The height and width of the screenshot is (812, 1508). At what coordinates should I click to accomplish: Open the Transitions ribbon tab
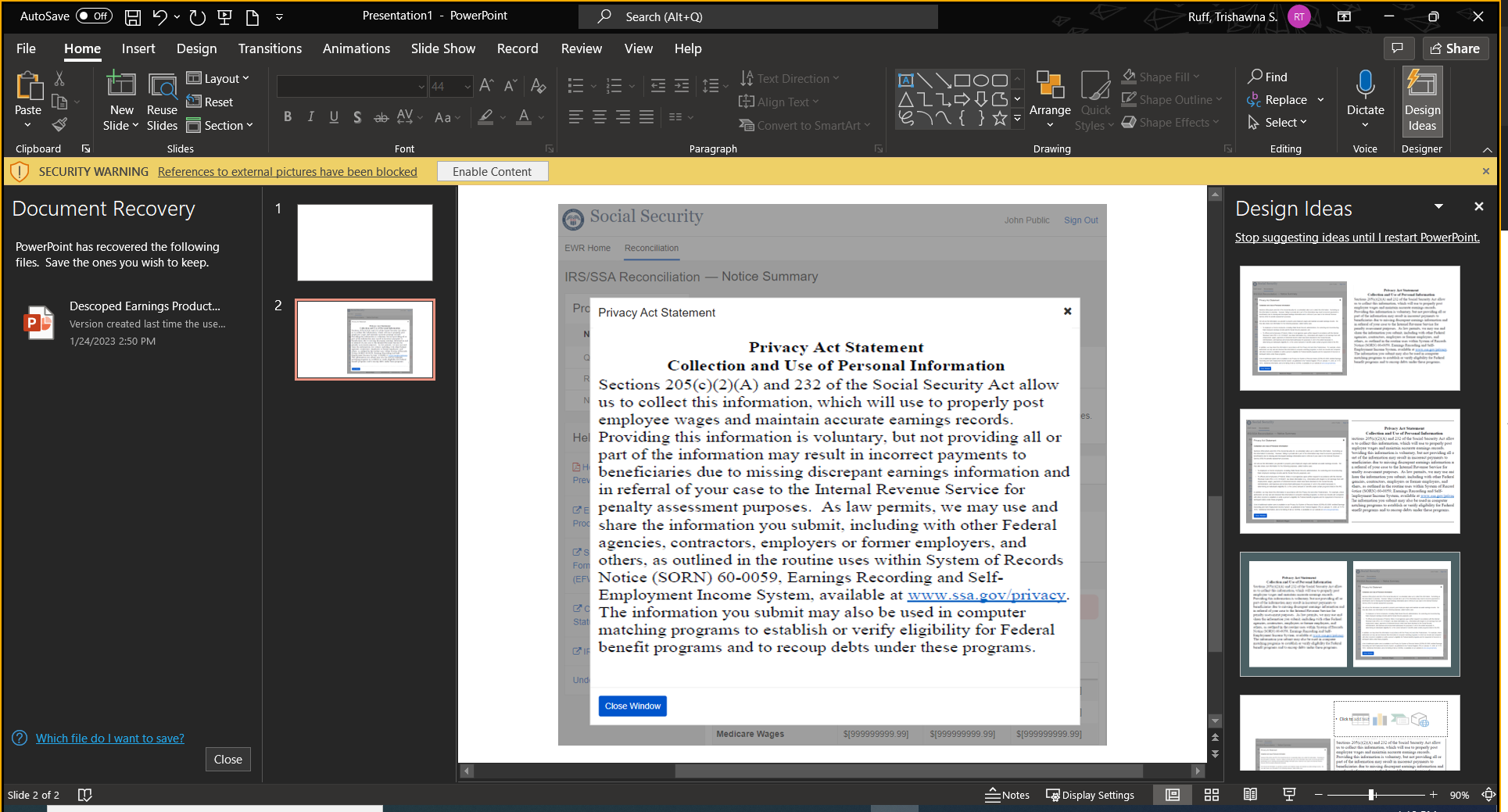point(270,48)
